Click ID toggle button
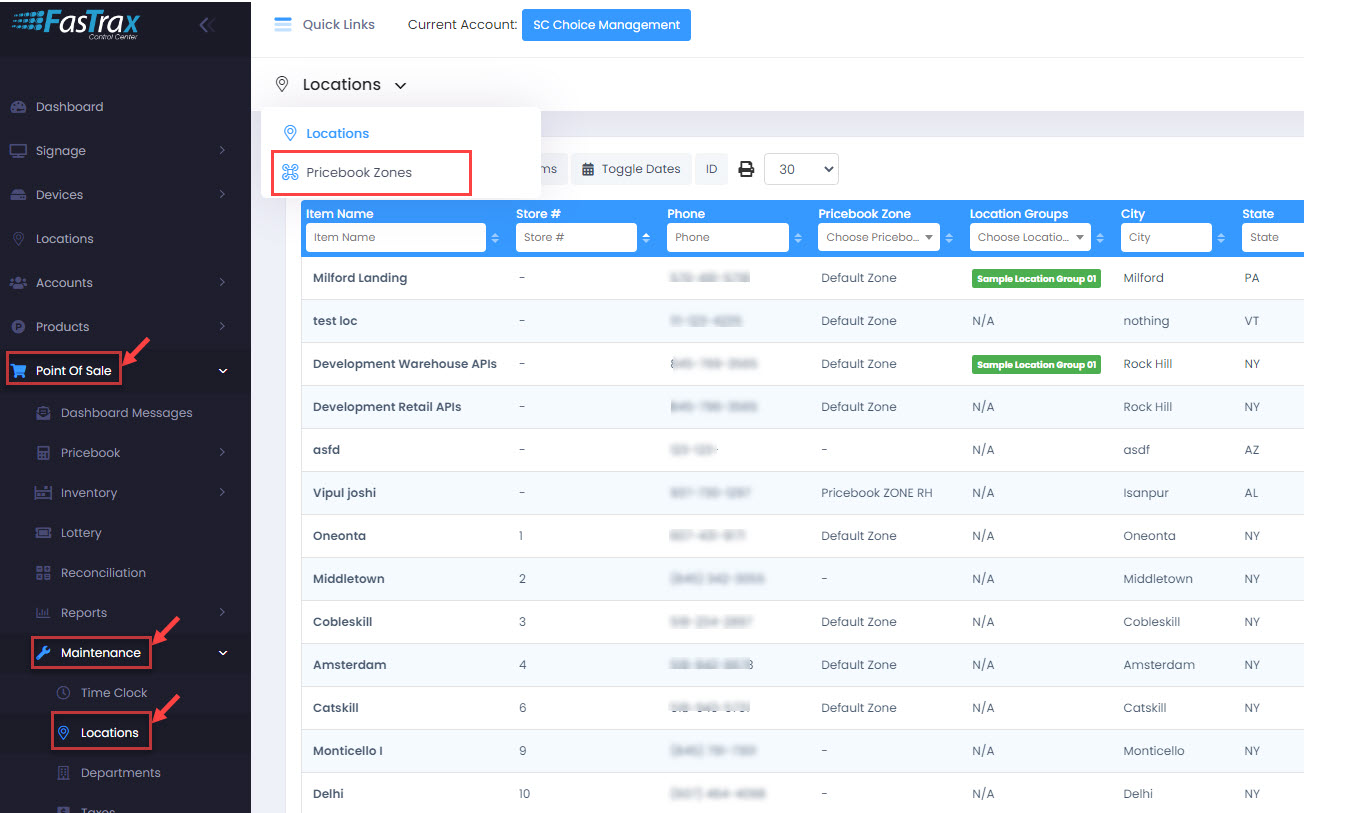1362x813 pixels. point(712,169)
